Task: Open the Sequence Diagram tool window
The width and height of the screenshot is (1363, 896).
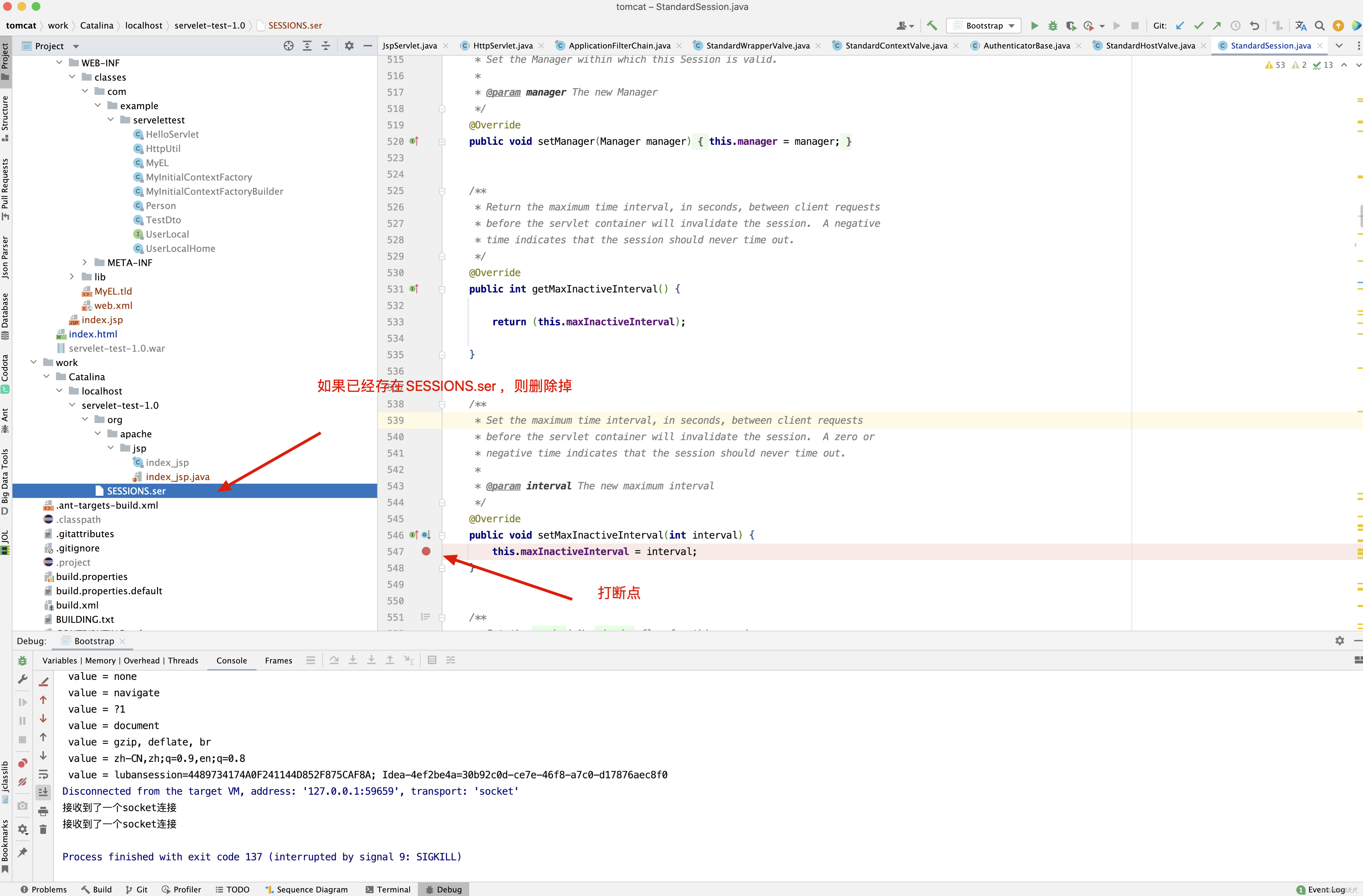Action: (306, 890)
